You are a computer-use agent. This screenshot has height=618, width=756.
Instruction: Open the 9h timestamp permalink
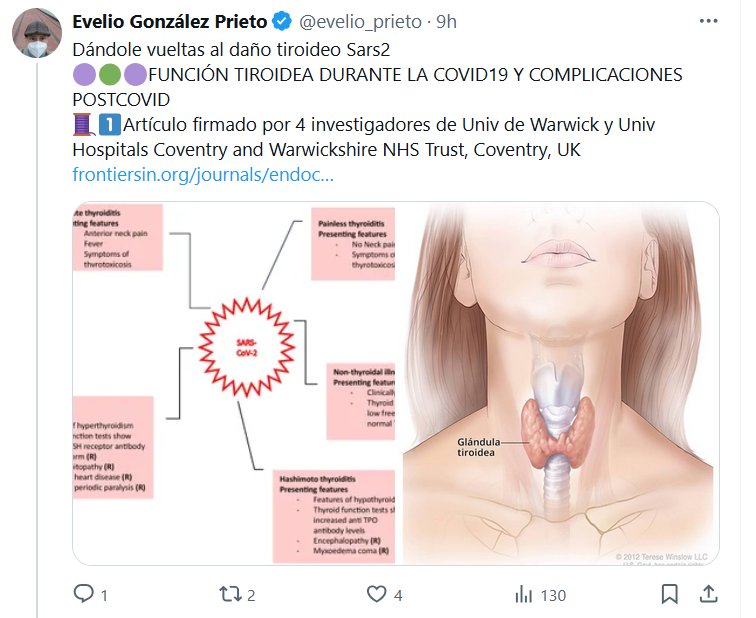[446, 22]
